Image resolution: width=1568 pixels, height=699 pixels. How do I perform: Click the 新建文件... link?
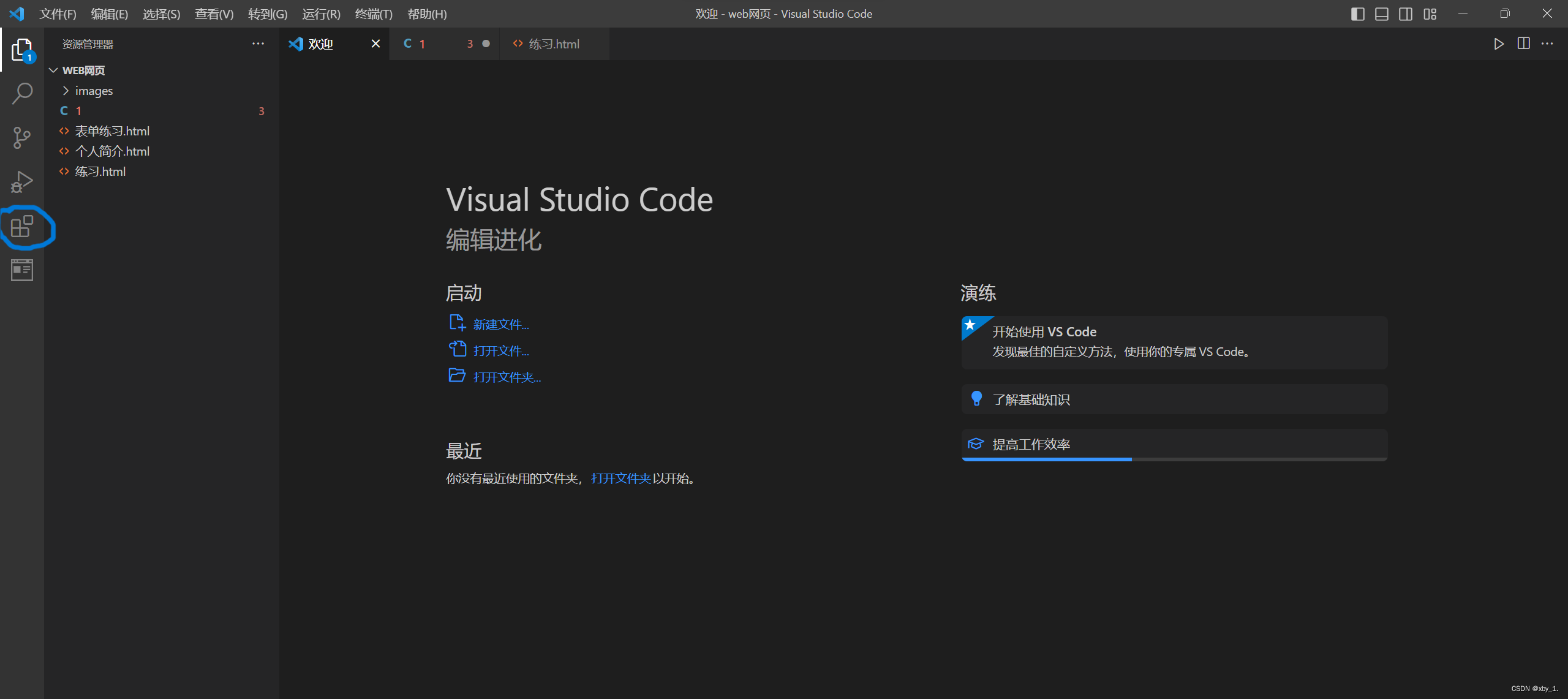pos(501,324)
